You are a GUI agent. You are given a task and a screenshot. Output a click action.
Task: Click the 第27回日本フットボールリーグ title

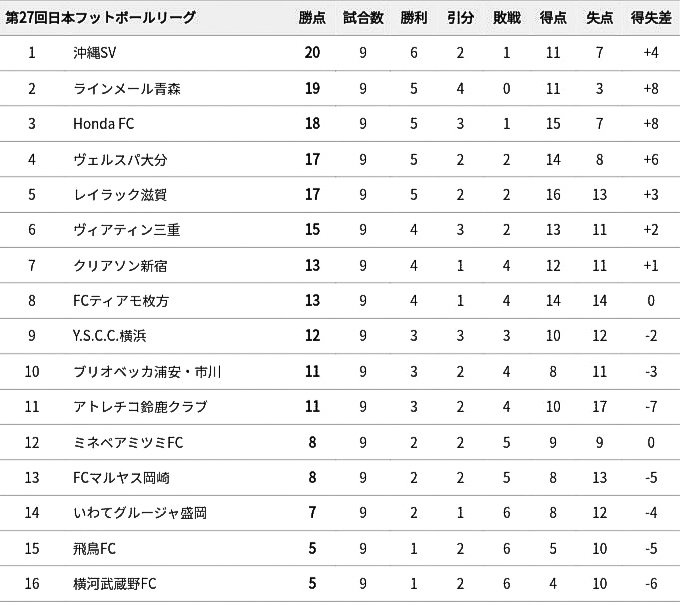coord(101,18)
